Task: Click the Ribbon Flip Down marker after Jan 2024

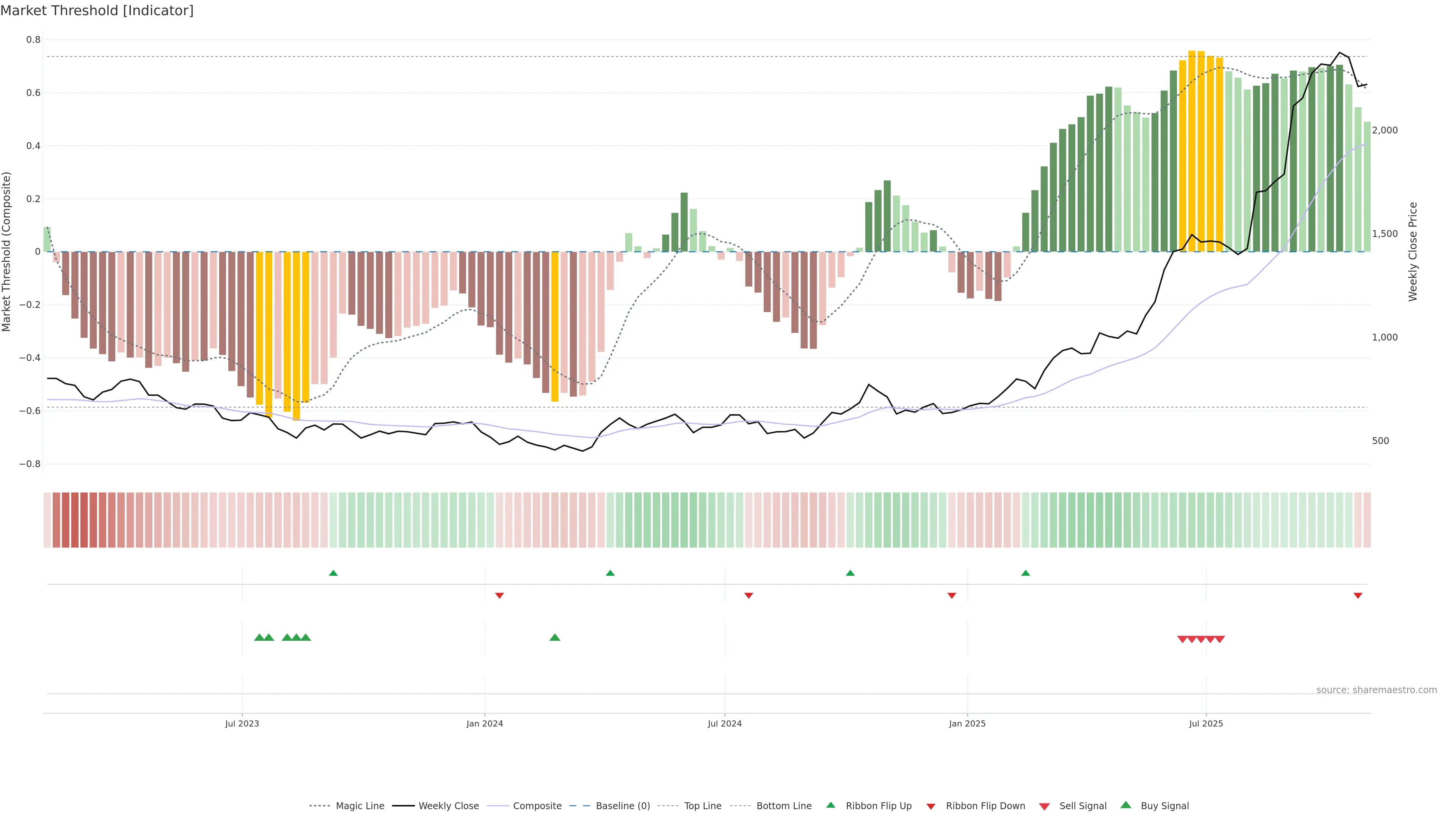Action: tap(499, 595)
